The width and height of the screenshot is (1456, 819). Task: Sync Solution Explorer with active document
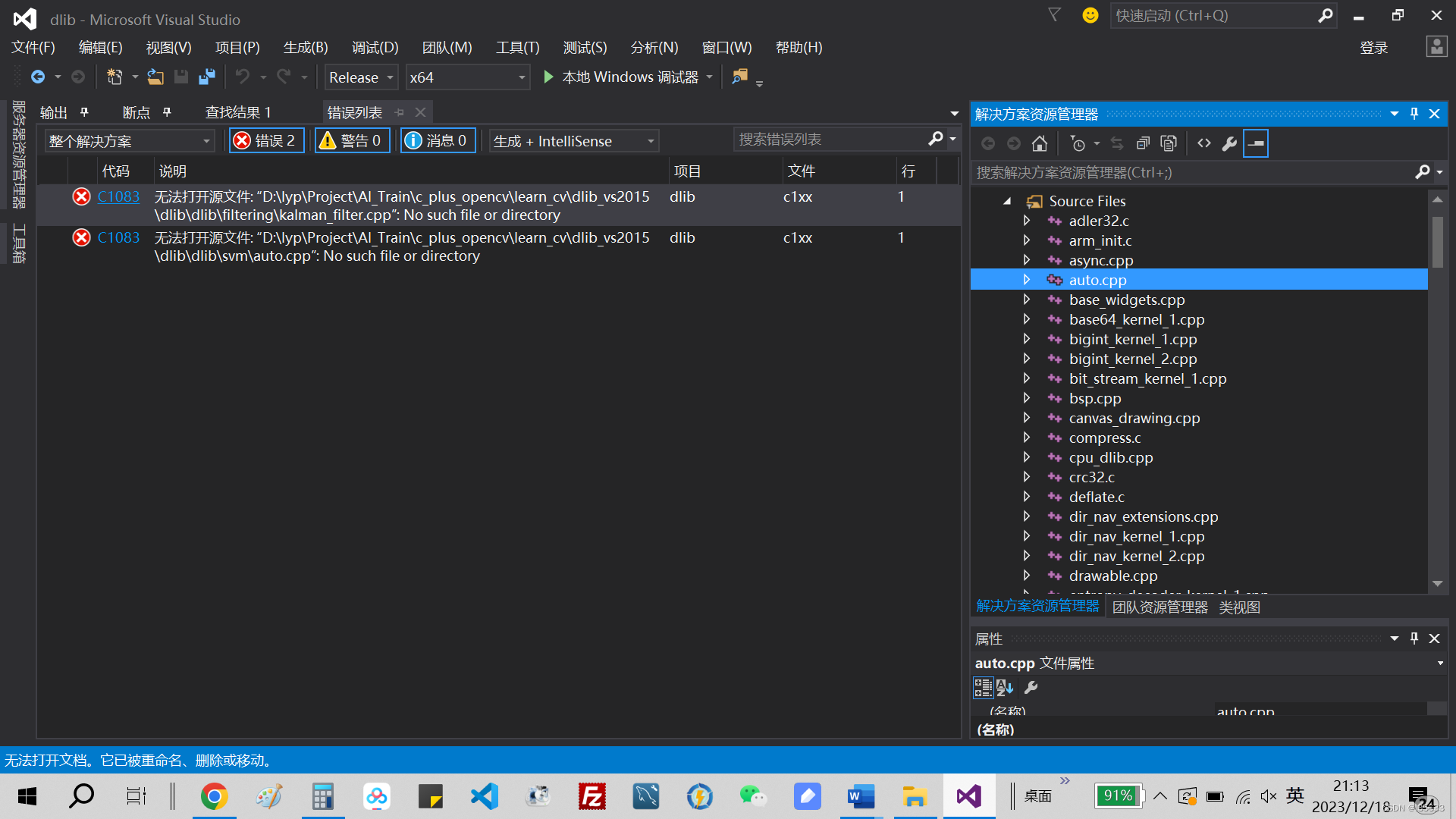1116,143
